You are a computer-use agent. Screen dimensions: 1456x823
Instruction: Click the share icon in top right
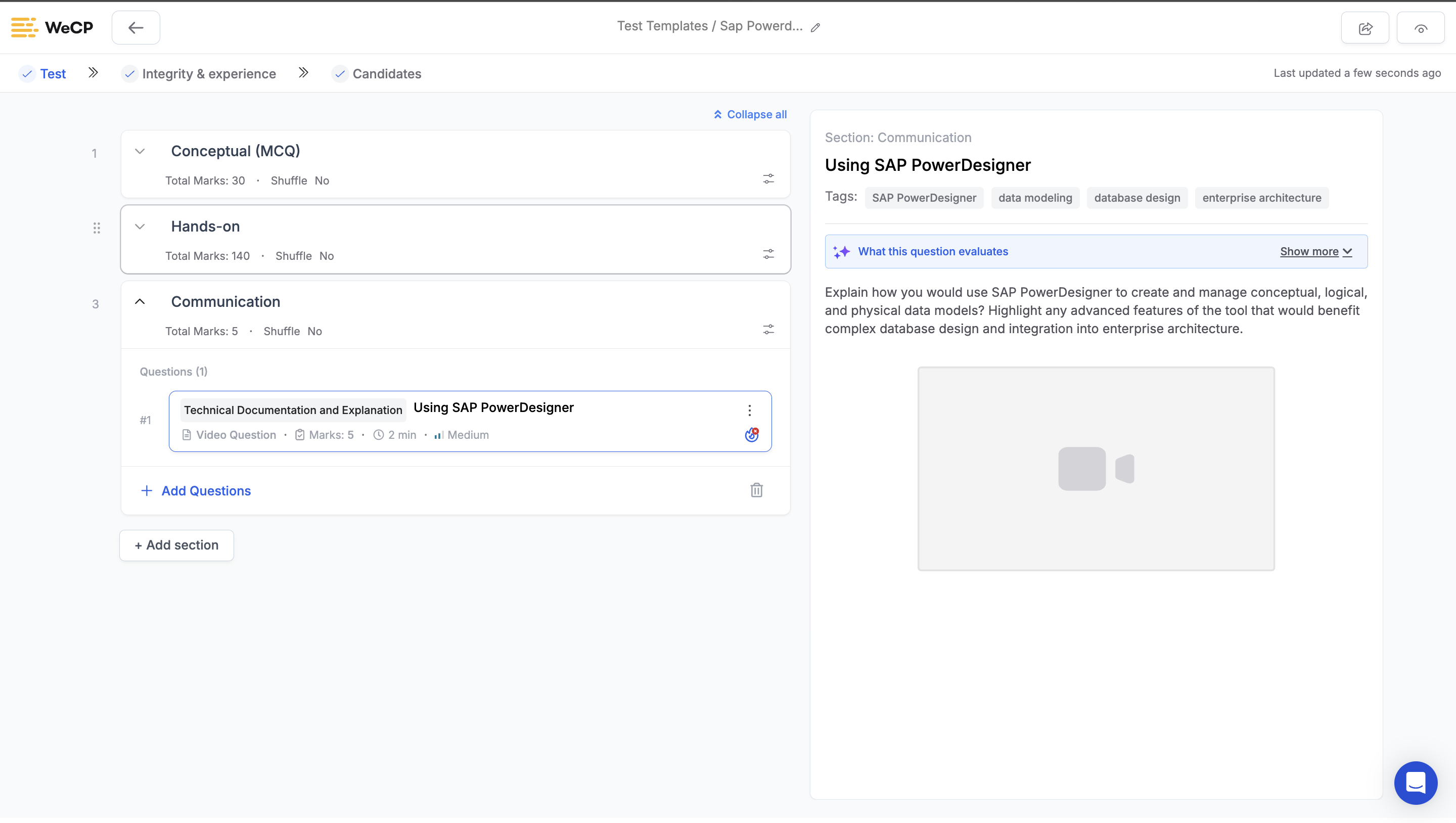point(1364,28)
